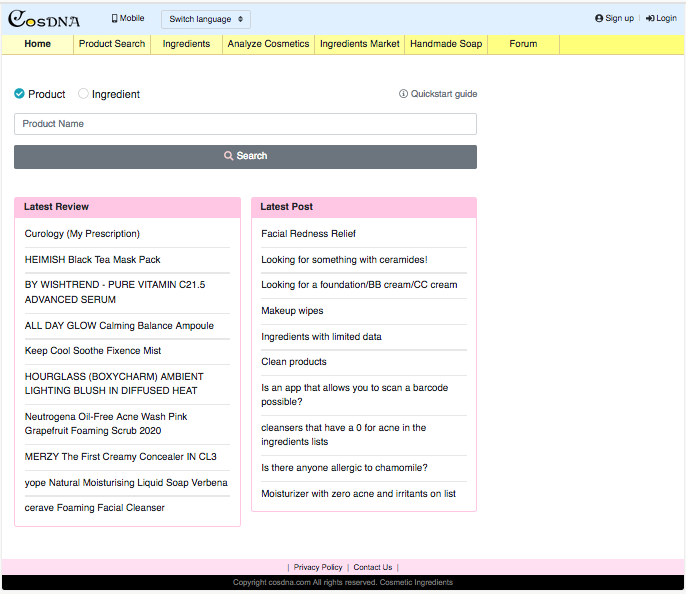Open cleansers with 0 for acne post
686x594 pixels.
click(x=343, y=434)
